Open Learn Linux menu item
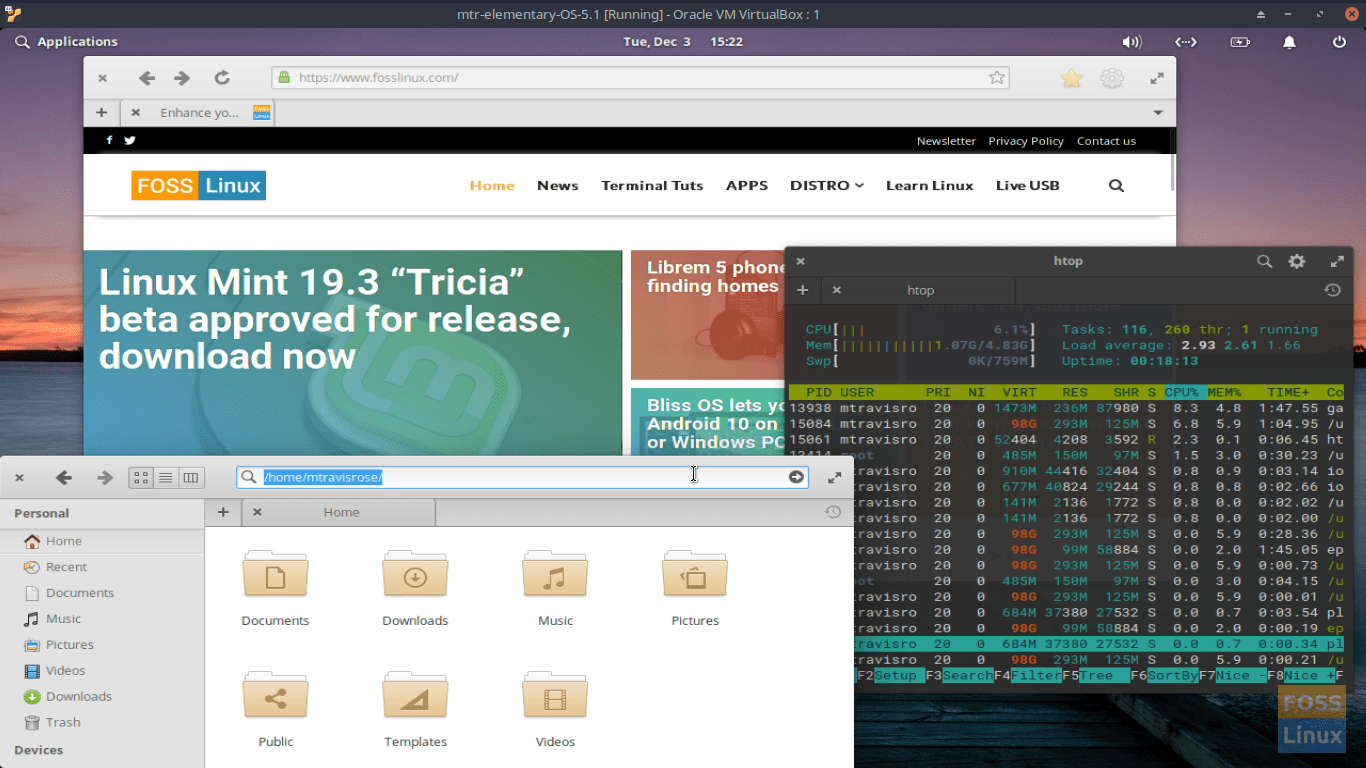Viewport: 1366px width, 768px height. click(930, 185)
